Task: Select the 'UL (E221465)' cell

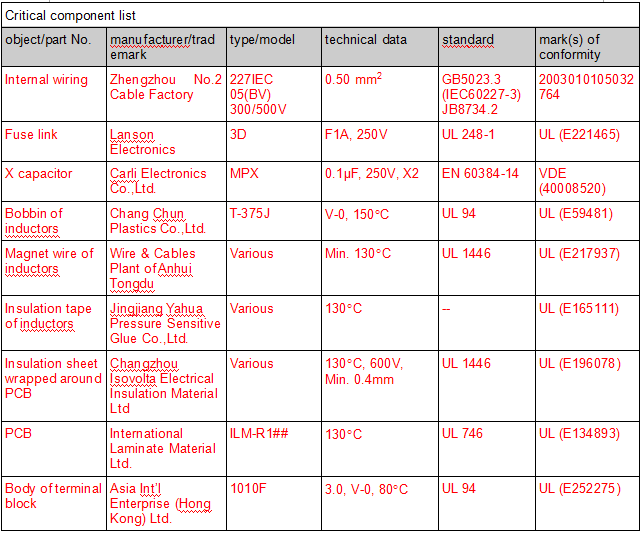Action: pos(587,141)
